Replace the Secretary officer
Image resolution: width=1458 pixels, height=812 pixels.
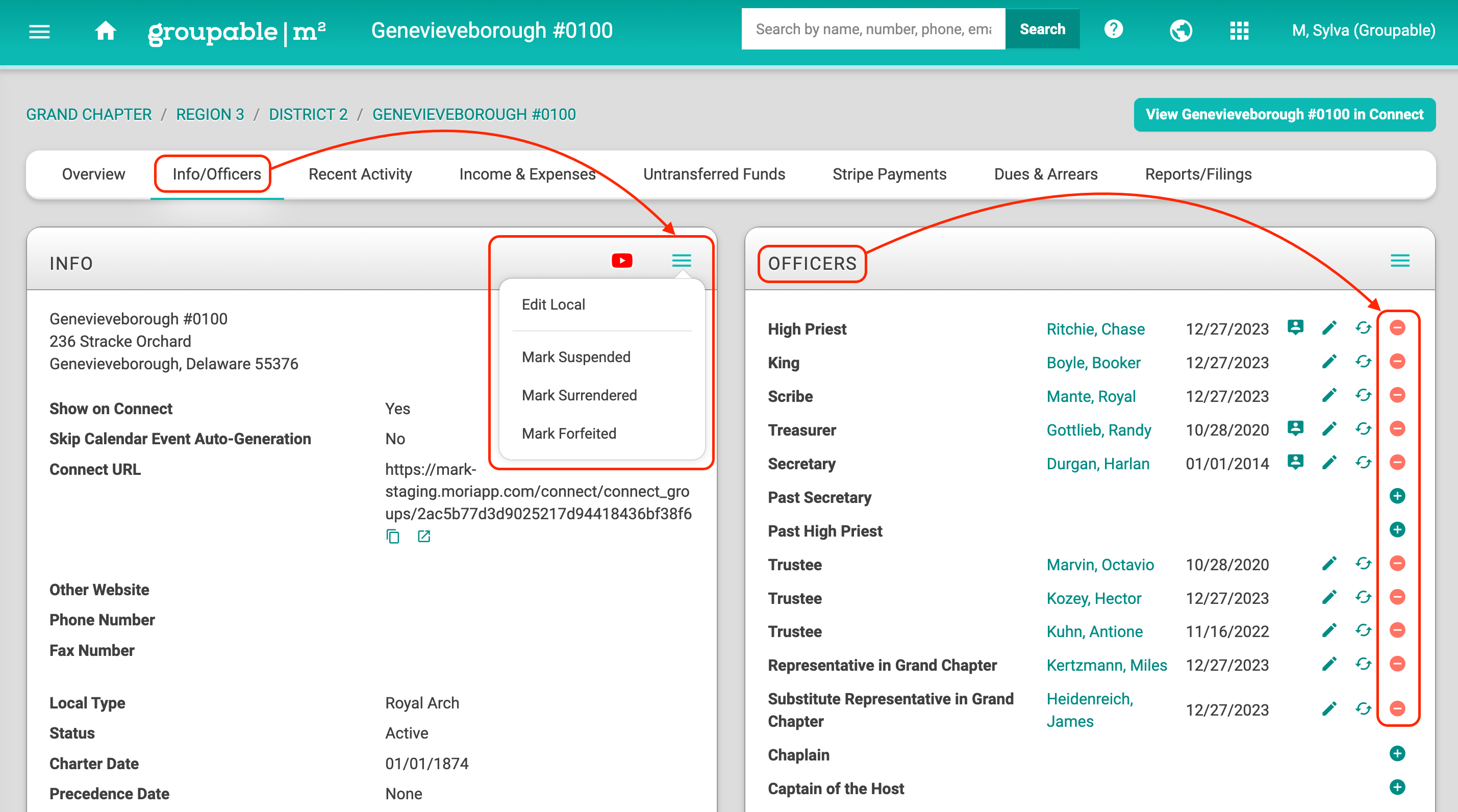point(1364,463)
